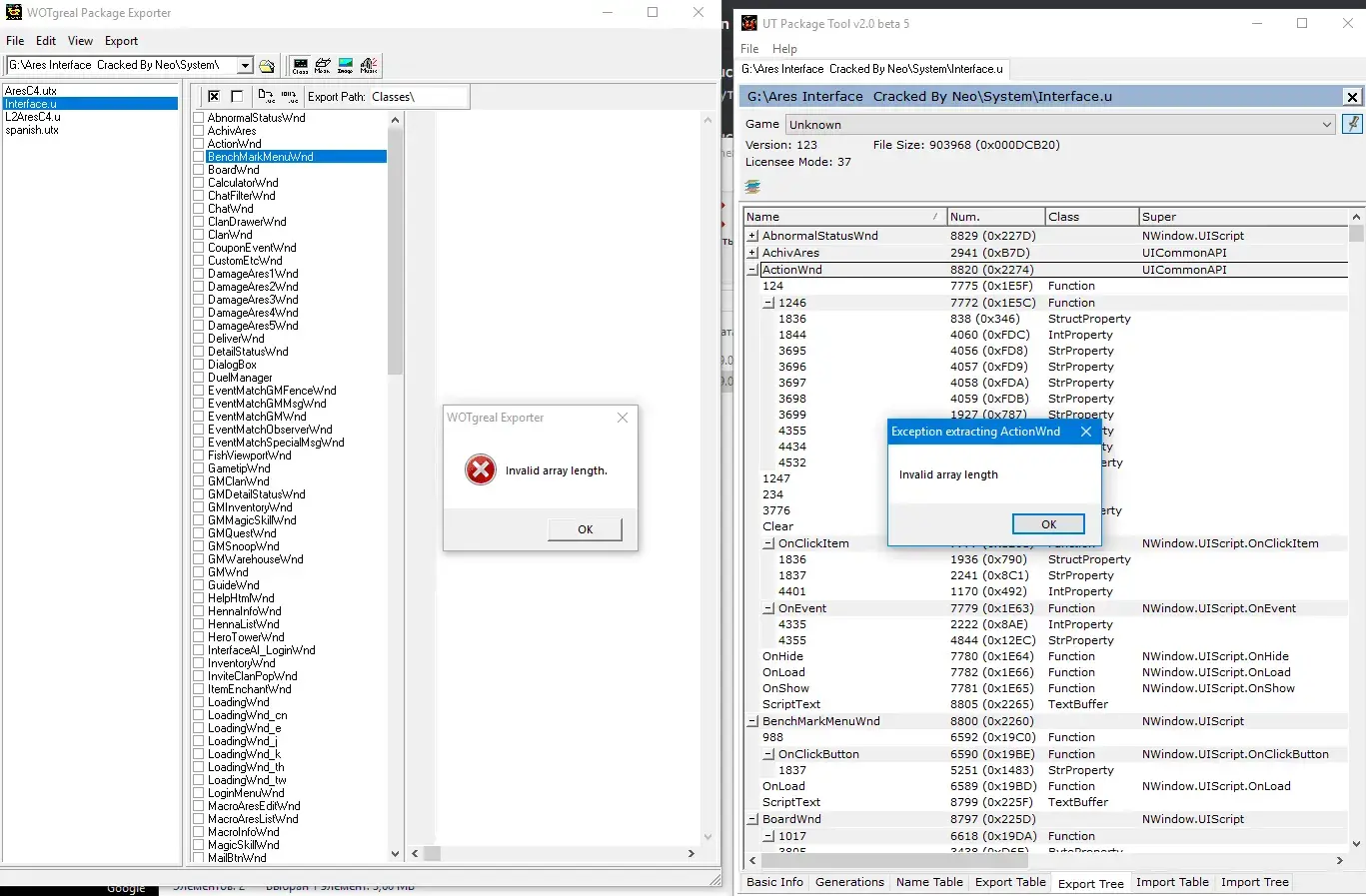Image resolution: width=1366 pixels, height=896 pixels.
Task: Select the Image view toolbar icon
Action: [x=346, y=66]
